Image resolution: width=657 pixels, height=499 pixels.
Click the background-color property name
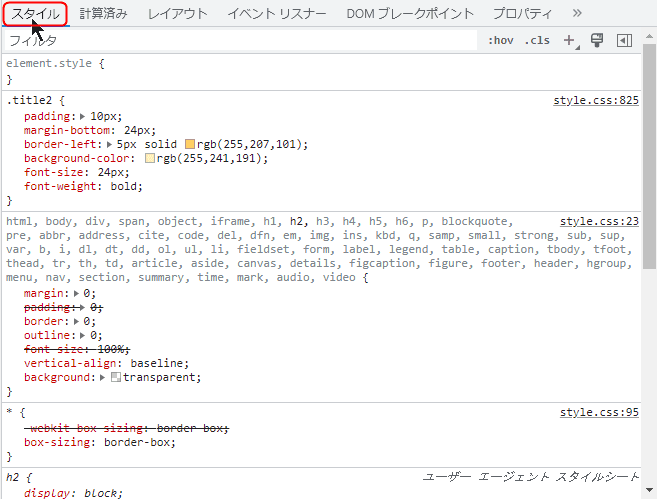pos(77,158)
